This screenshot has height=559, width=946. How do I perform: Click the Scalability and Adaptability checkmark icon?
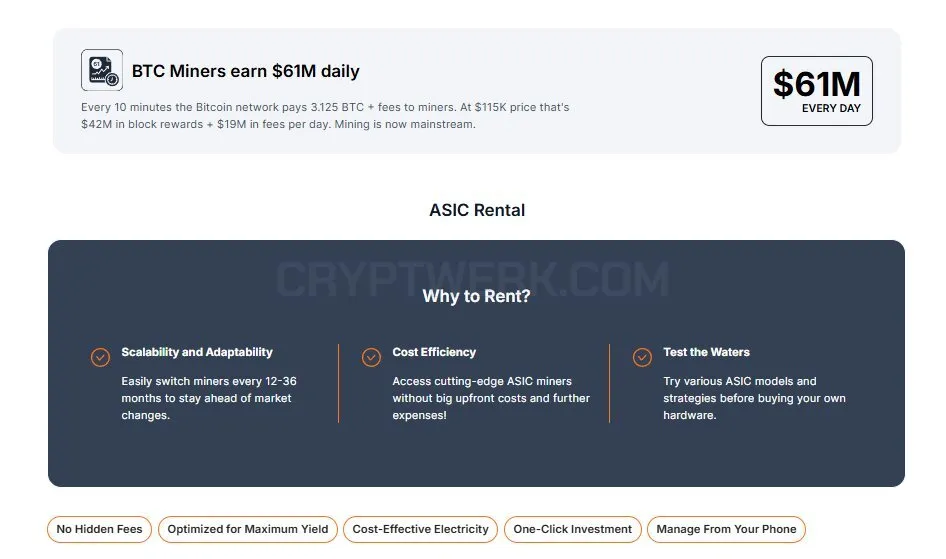click(100, 357)
